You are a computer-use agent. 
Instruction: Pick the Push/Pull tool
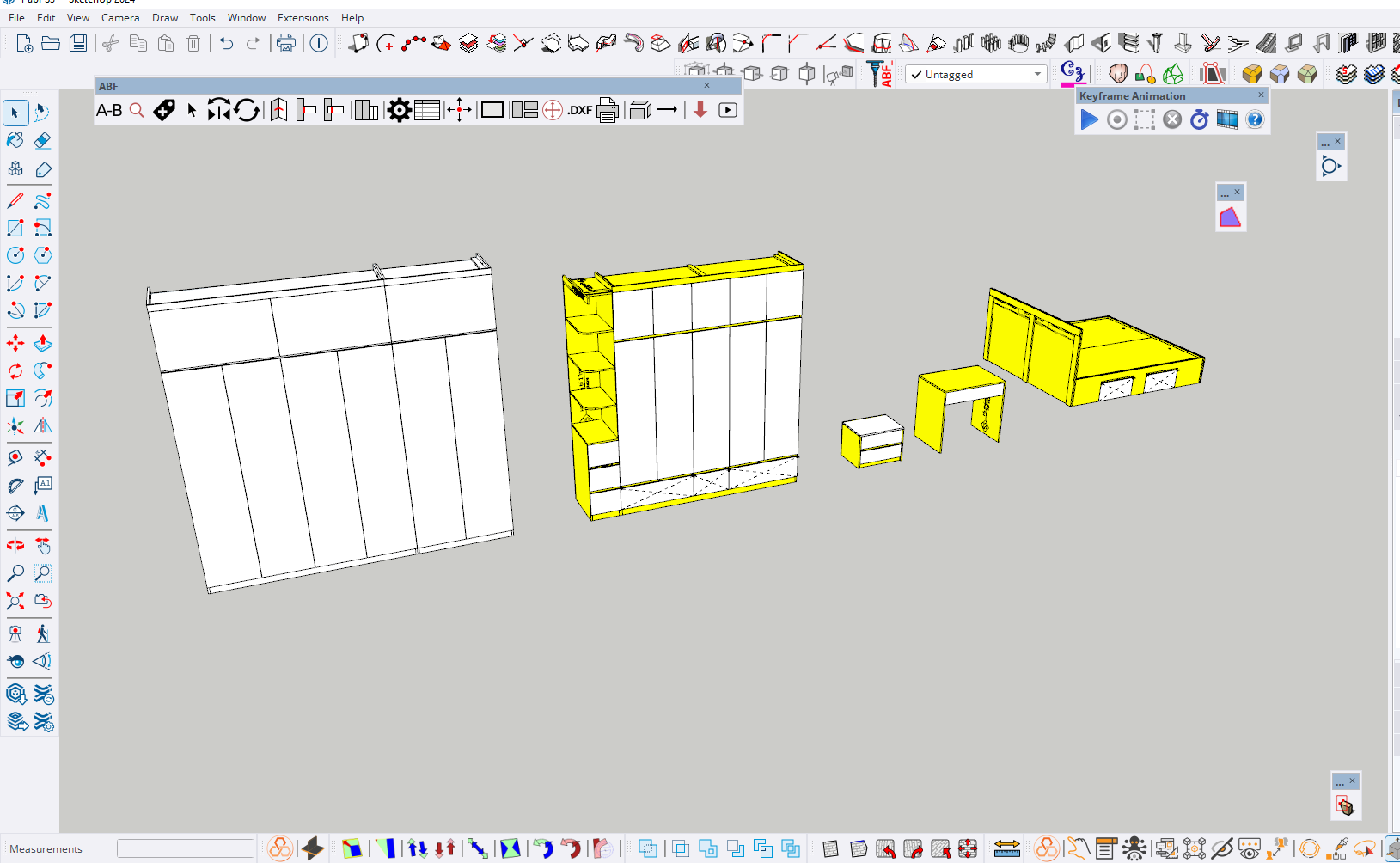(42, 344)
